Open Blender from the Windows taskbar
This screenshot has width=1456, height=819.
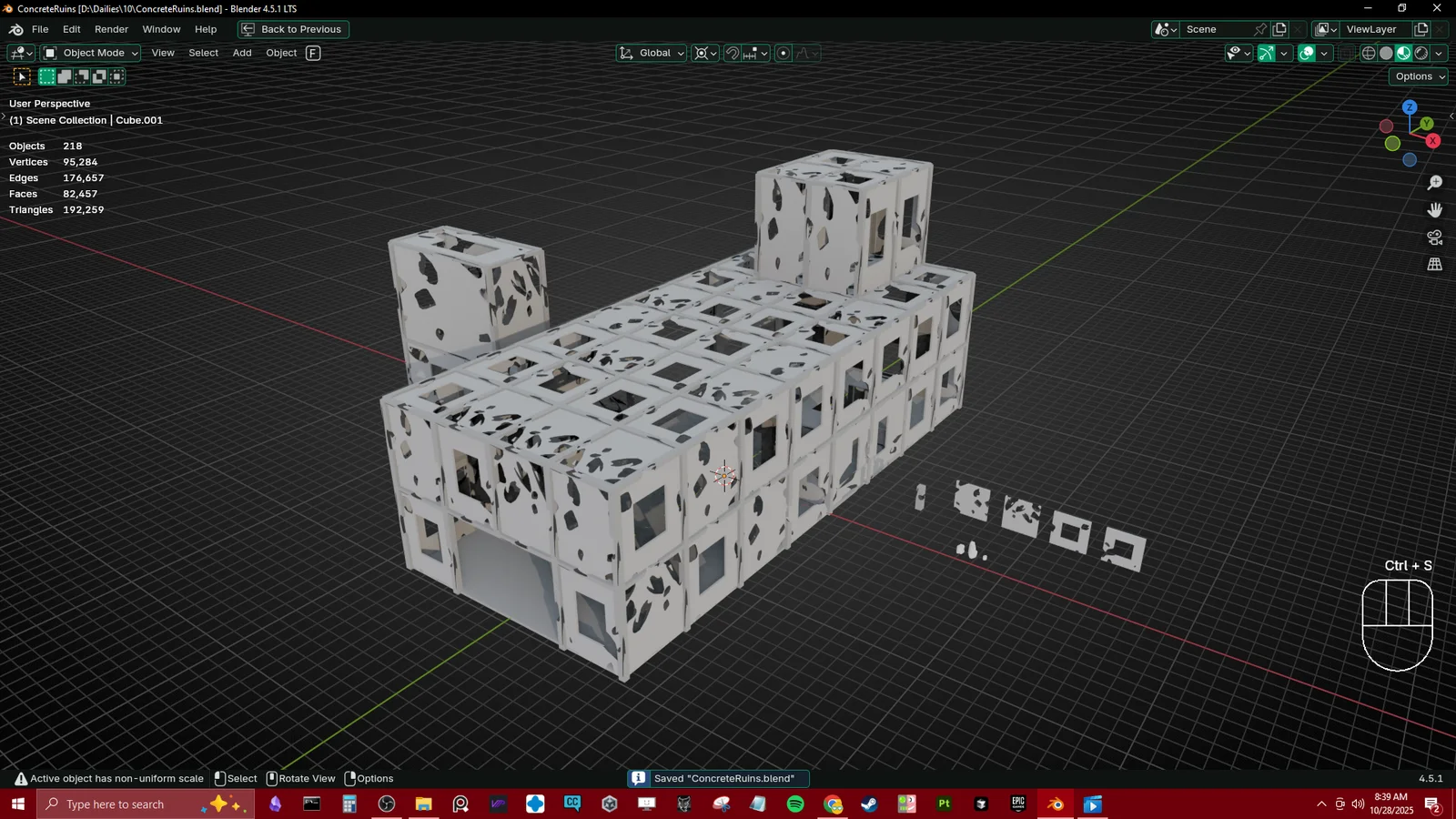click(x=1055, y=804)
